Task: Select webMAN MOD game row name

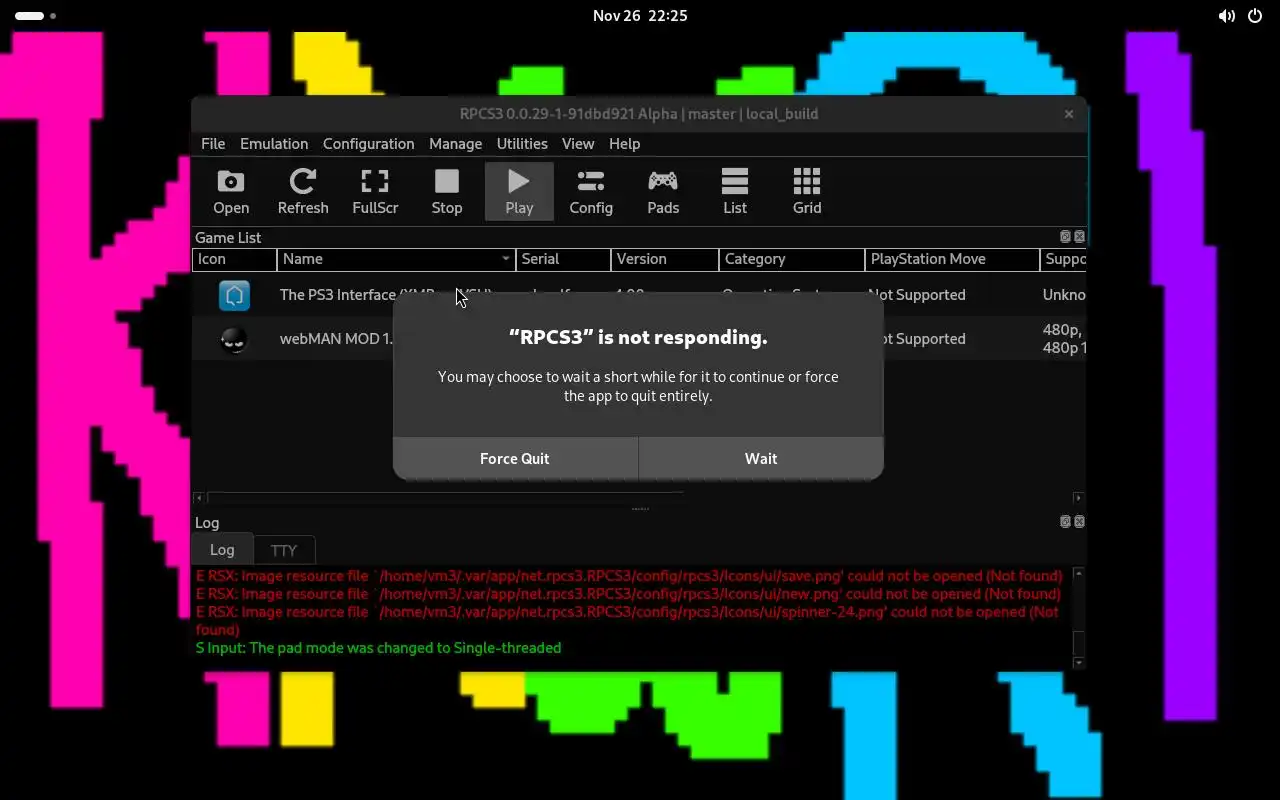Action: [336, 339]
